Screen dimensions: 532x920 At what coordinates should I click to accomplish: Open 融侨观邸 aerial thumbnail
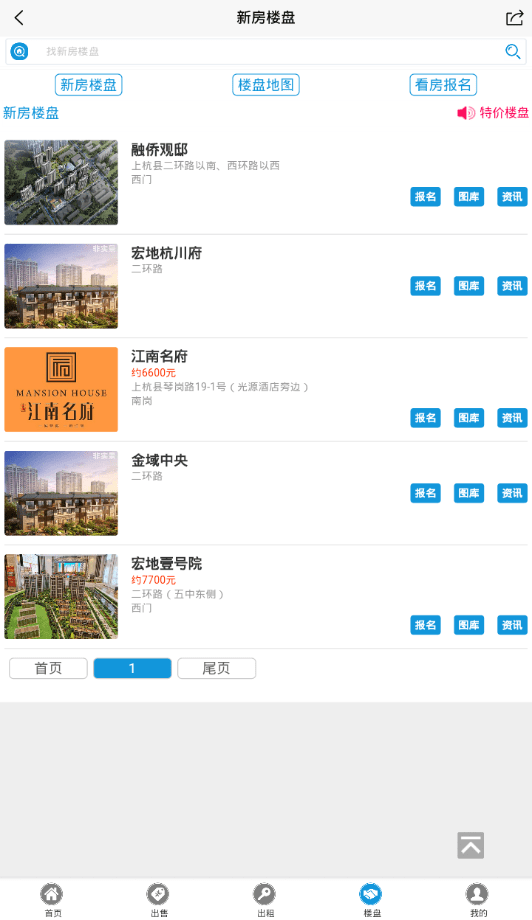click(61, 182)
